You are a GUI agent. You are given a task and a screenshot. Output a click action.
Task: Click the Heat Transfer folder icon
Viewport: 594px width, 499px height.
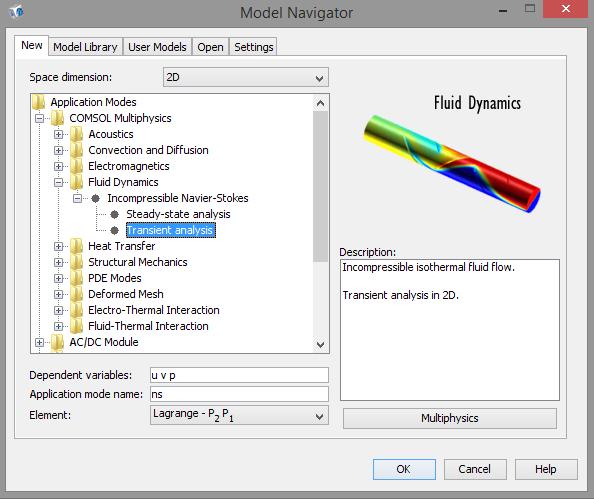(77, 246)
